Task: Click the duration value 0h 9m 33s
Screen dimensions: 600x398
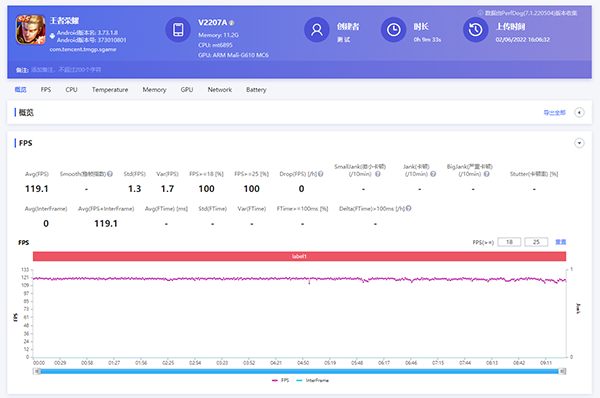Action: click(x=427, y=39)
